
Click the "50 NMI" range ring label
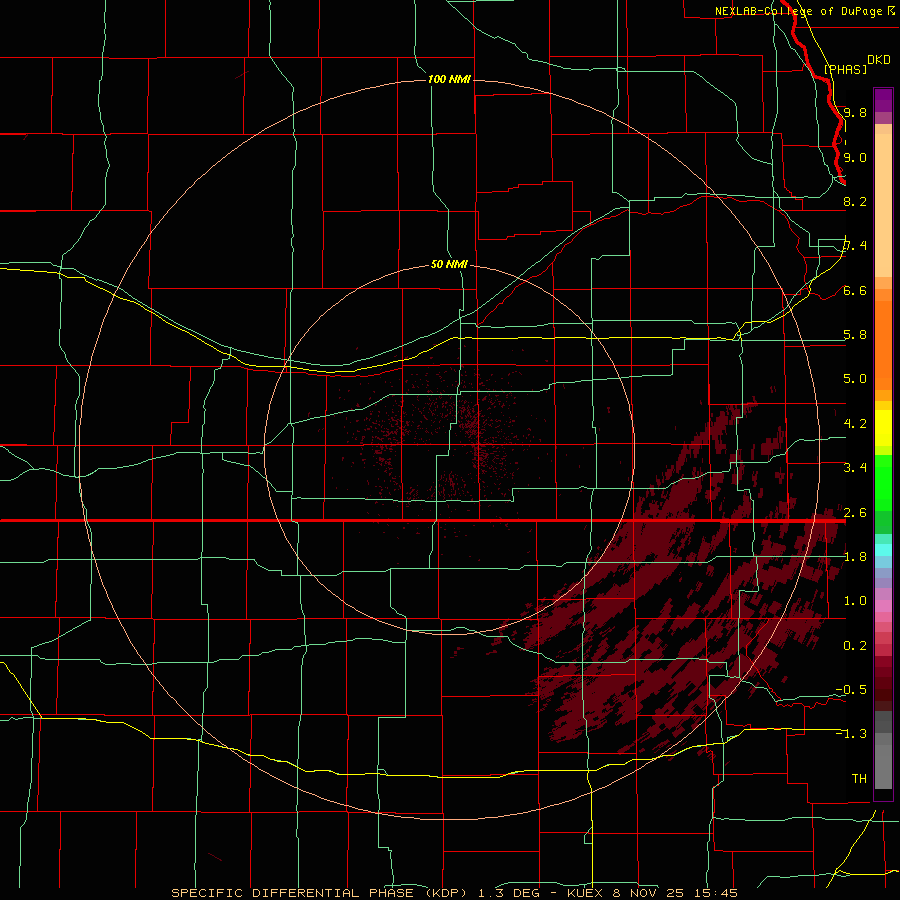click(449, 265)
